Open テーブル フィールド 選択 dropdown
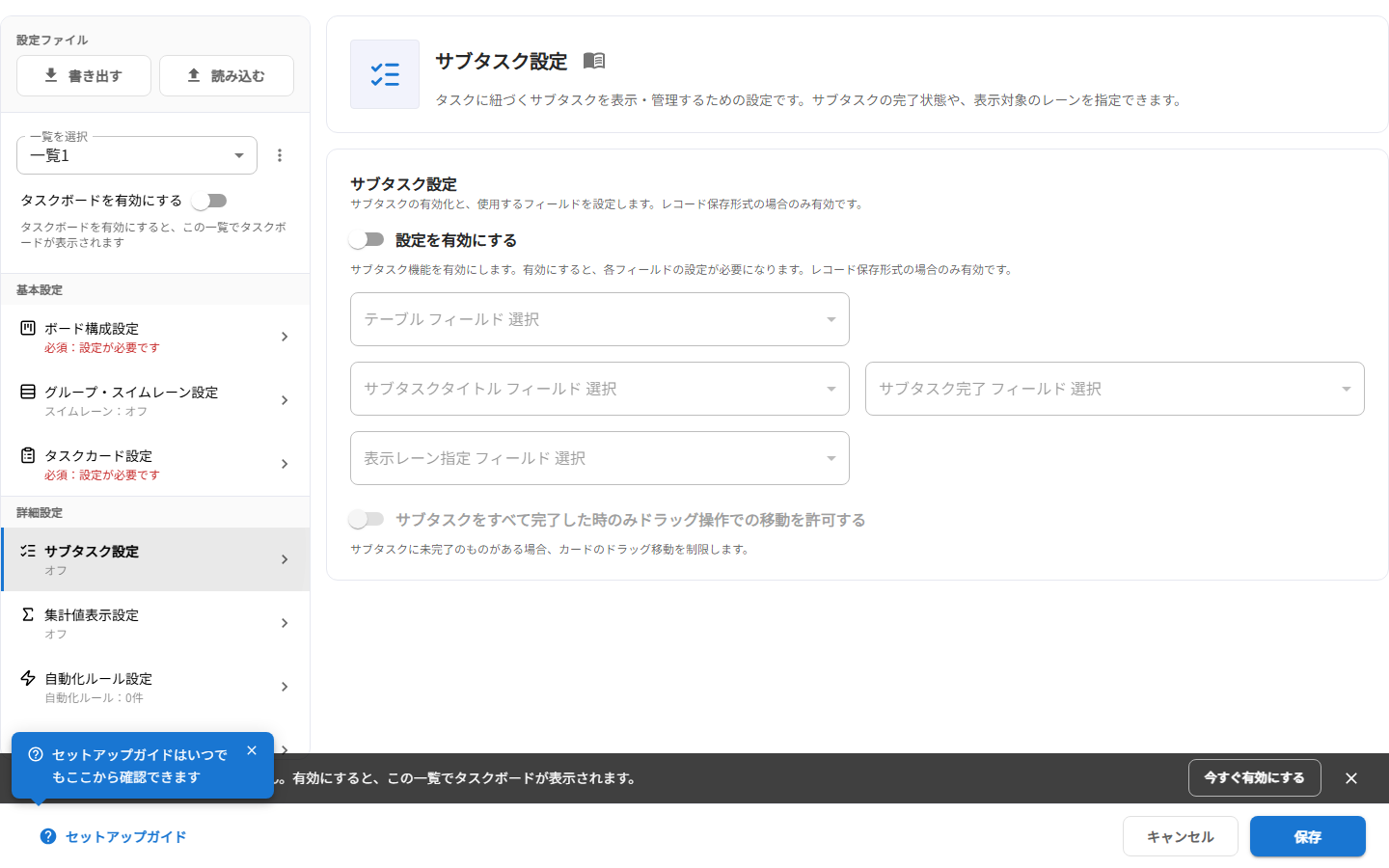This screenshot has width=1389, height=868. pos(600,319)
